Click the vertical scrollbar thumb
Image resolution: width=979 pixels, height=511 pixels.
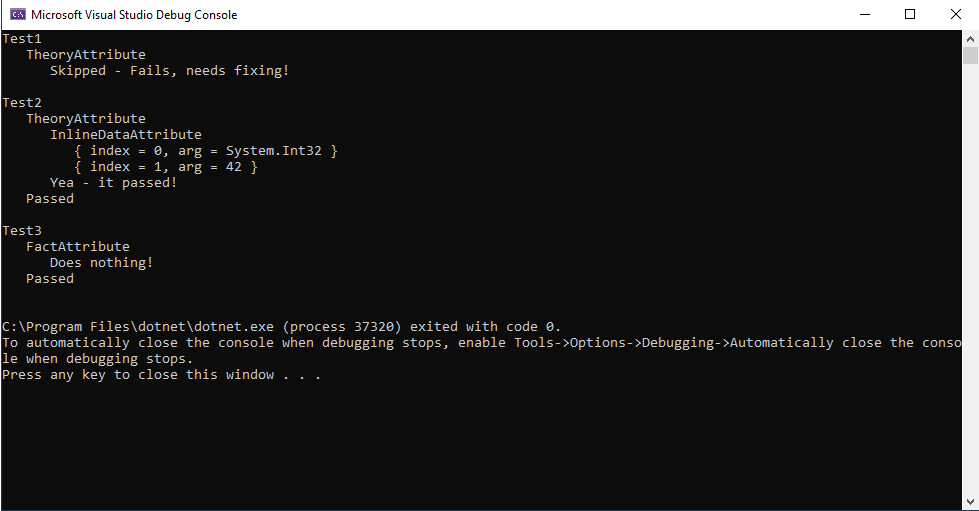(x=970, y=55)
